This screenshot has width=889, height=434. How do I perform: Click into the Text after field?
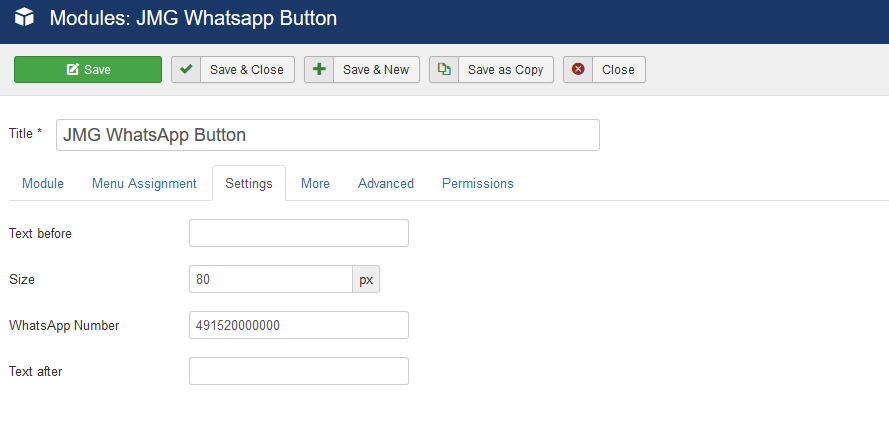click(x=299, y=371)
